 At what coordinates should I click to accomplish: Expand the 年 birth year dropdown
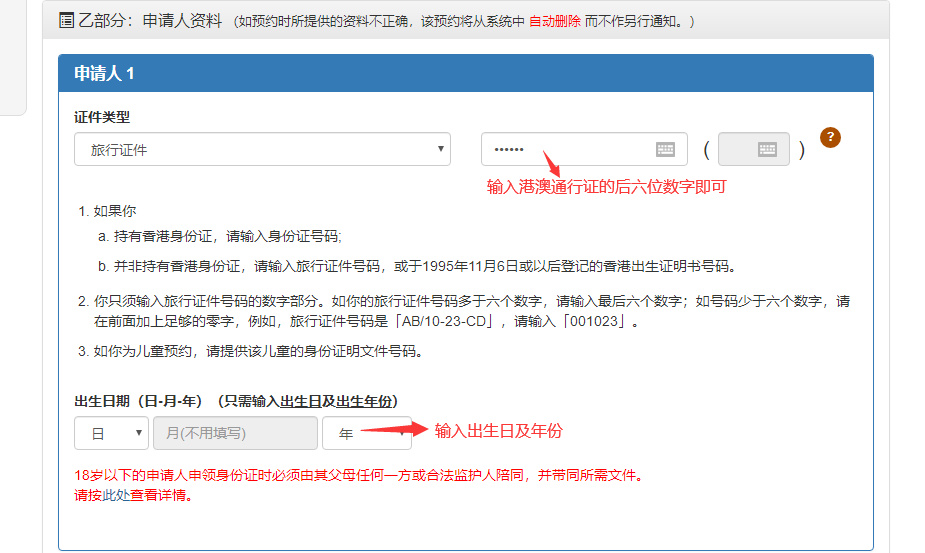(x=366, y=433)
